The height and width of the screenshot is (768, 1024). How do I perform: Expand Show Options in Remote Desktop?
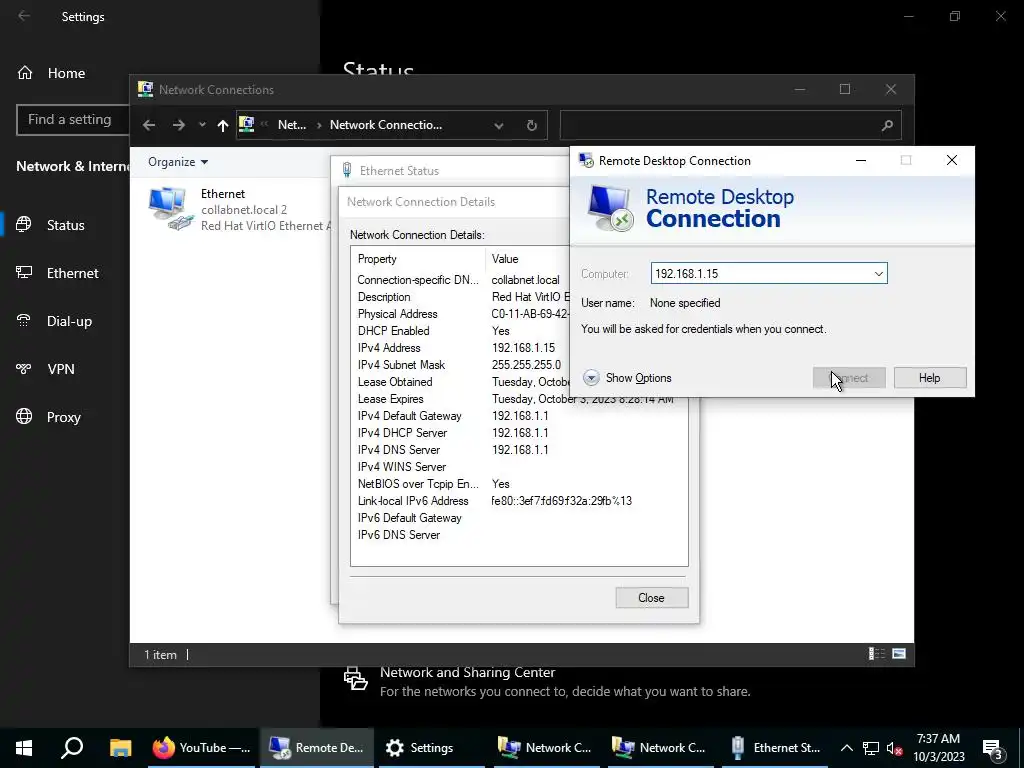(x=627, y=378)
